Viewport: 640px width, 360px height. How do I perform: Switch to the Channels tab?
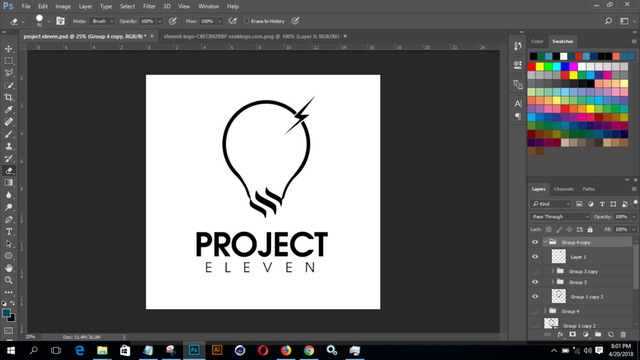(x=564, y=189)
